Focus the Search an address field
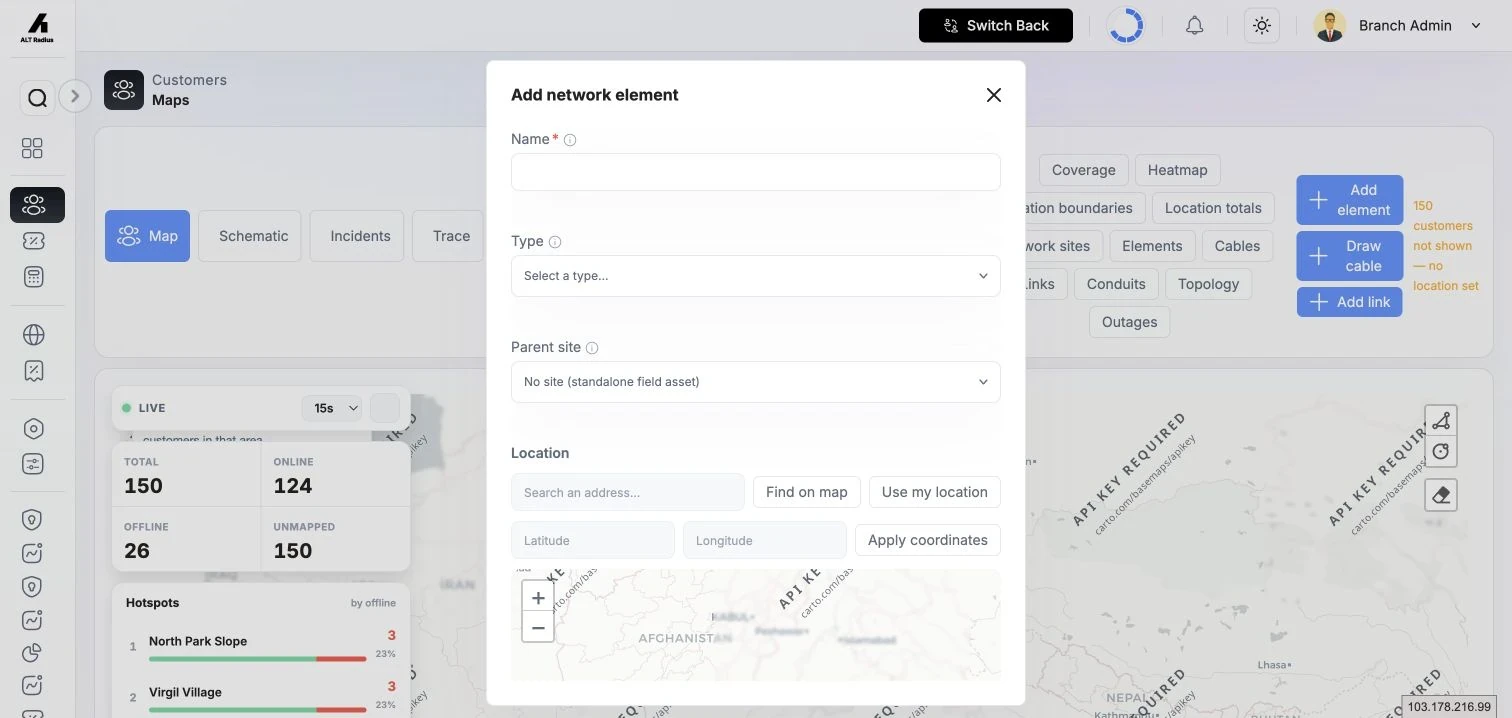 628,492
